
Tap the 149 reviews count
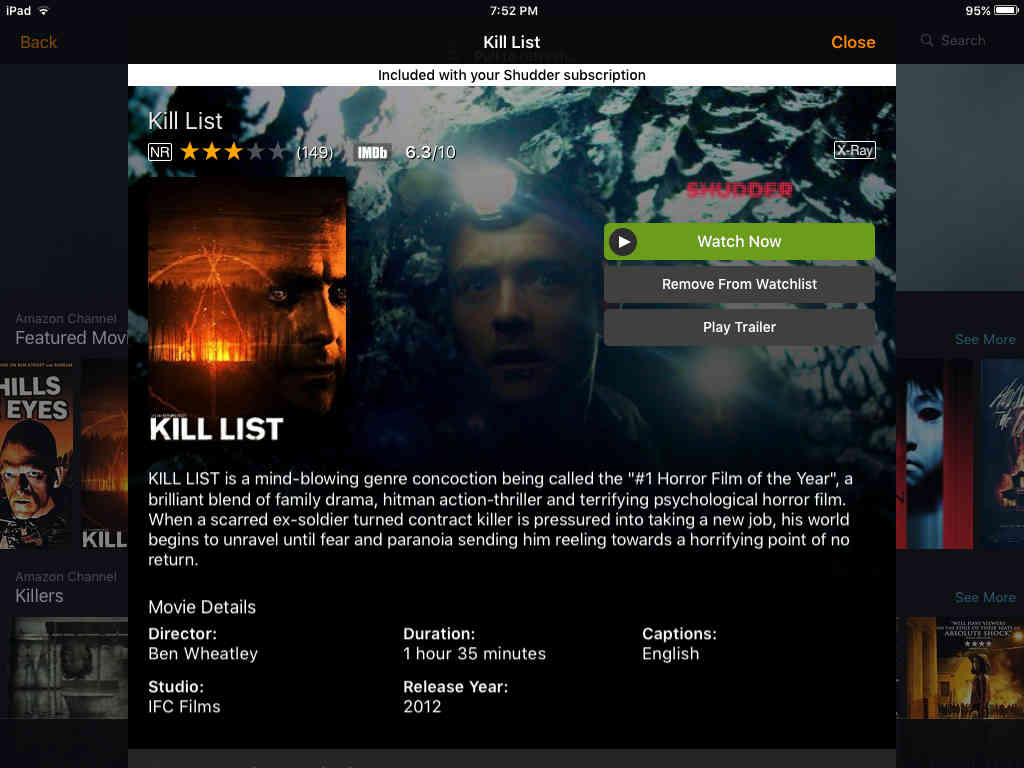click(x=315, y=152)
